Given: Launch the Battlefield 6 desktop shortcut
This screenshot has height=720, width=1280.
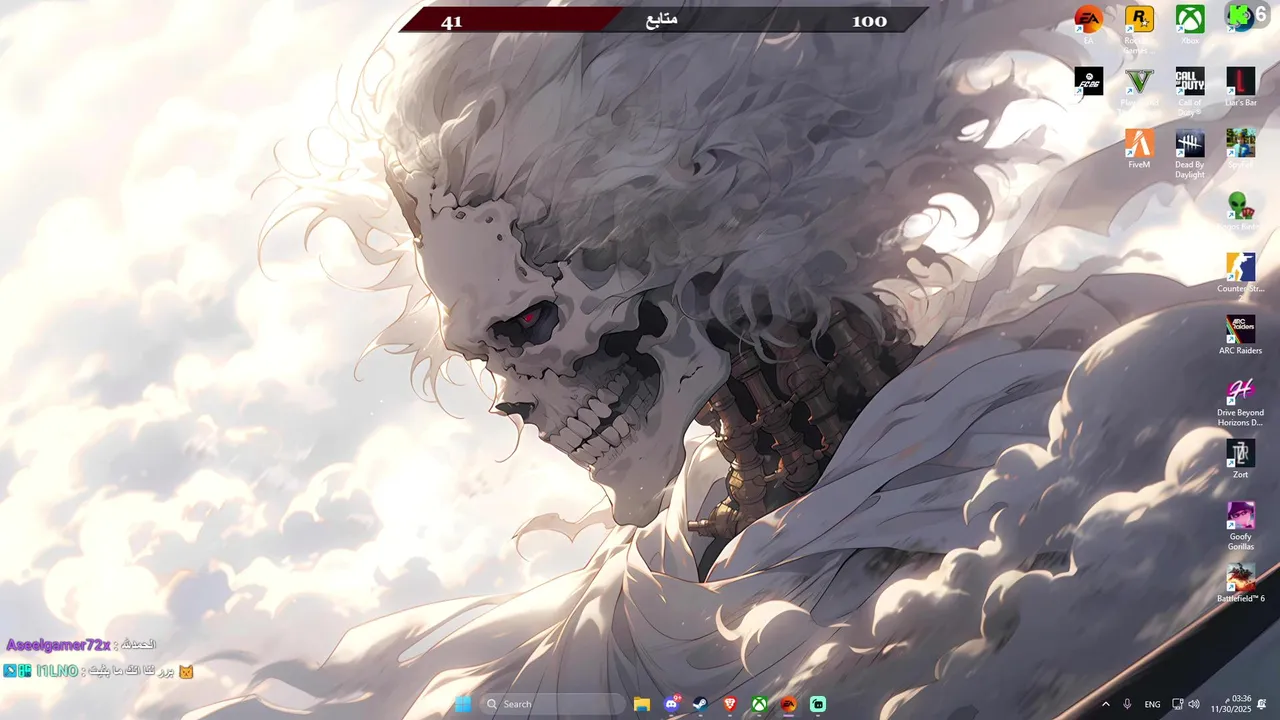Looking at the screenshot, I should [x=1241, y=582].
